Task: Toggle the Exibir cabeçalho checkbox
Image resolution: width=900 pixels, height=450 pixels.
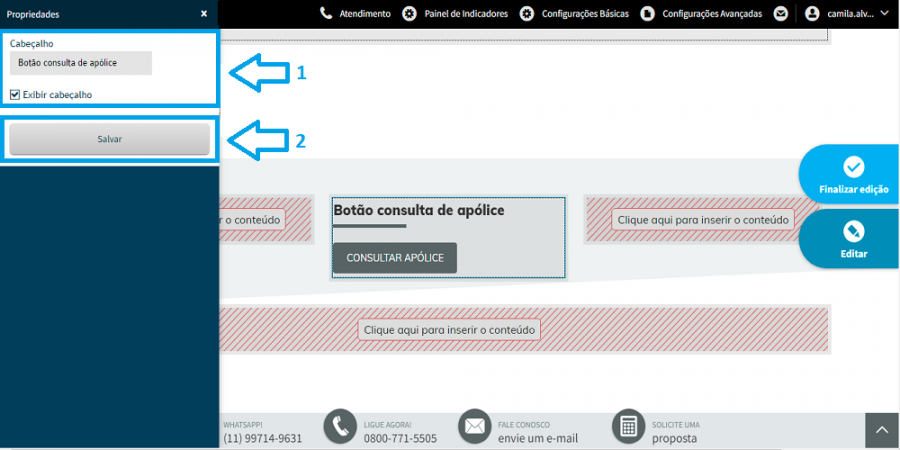Action: (15, 95)
